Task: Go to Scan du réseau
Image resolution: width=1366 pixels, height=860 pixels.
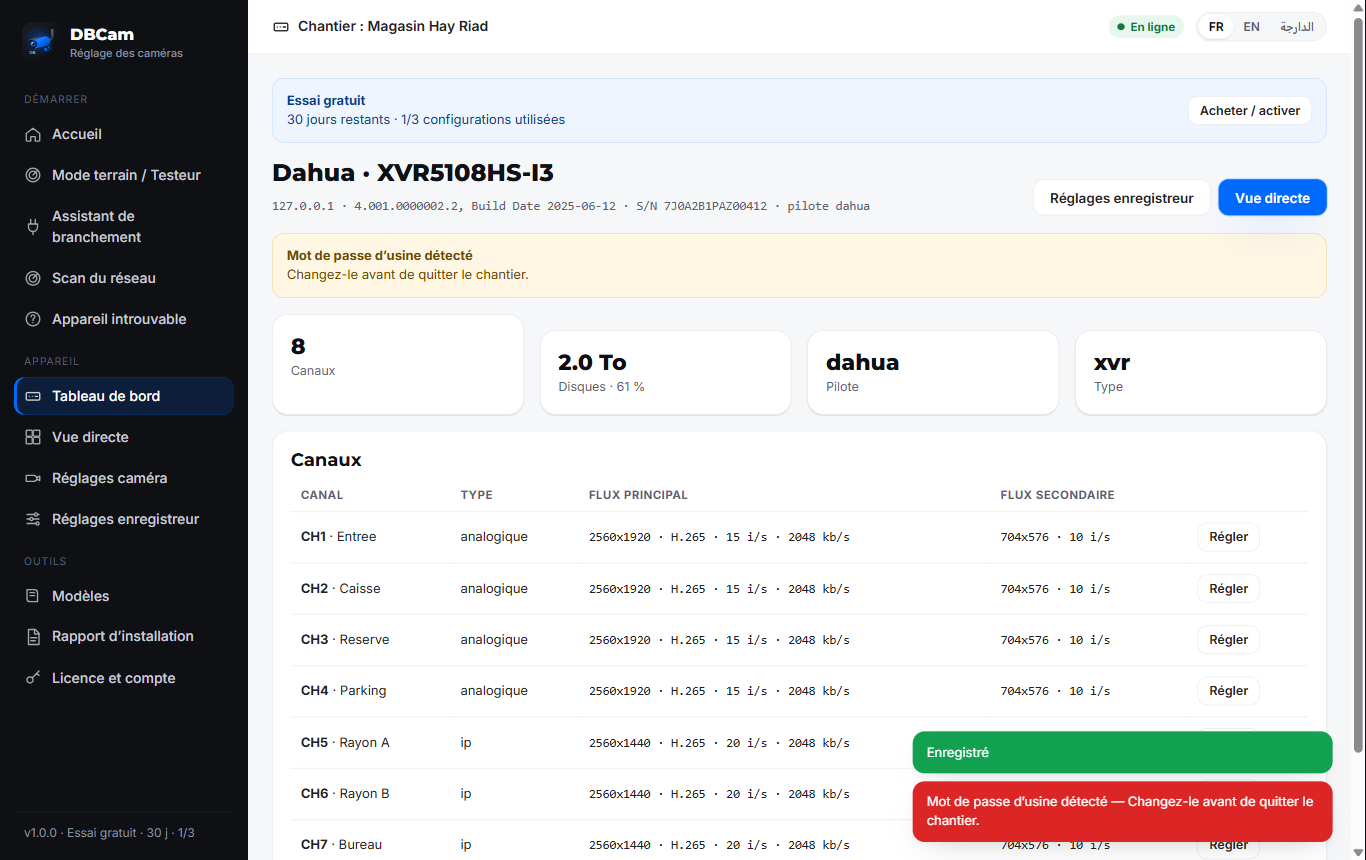Action: [x=124, y=279]
